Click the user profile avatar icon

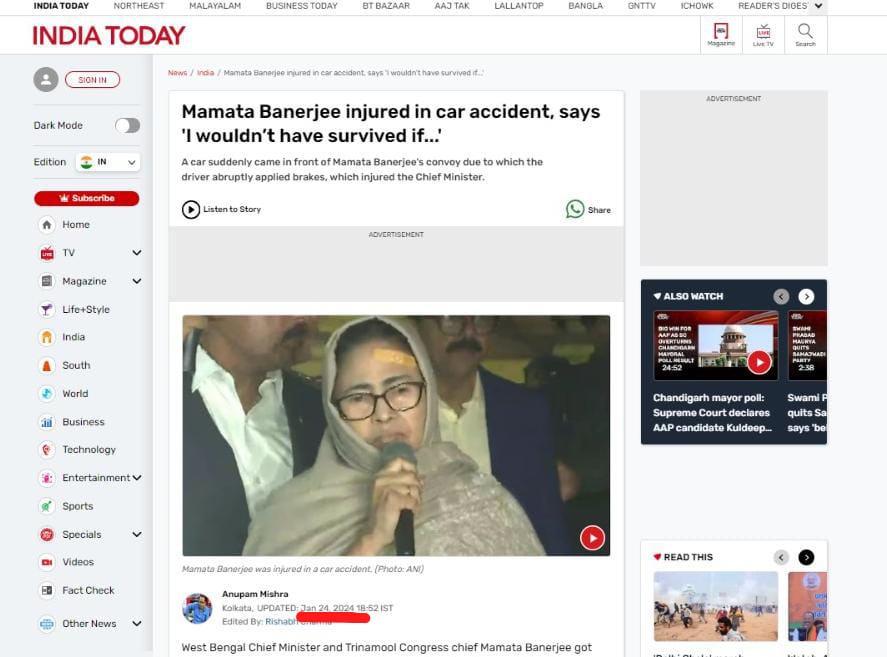pyautogui.click(x=46, y=80)
